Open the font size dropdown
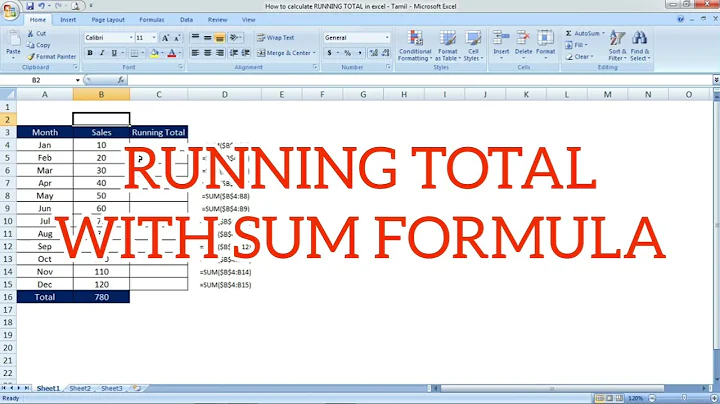 [154, 38]
